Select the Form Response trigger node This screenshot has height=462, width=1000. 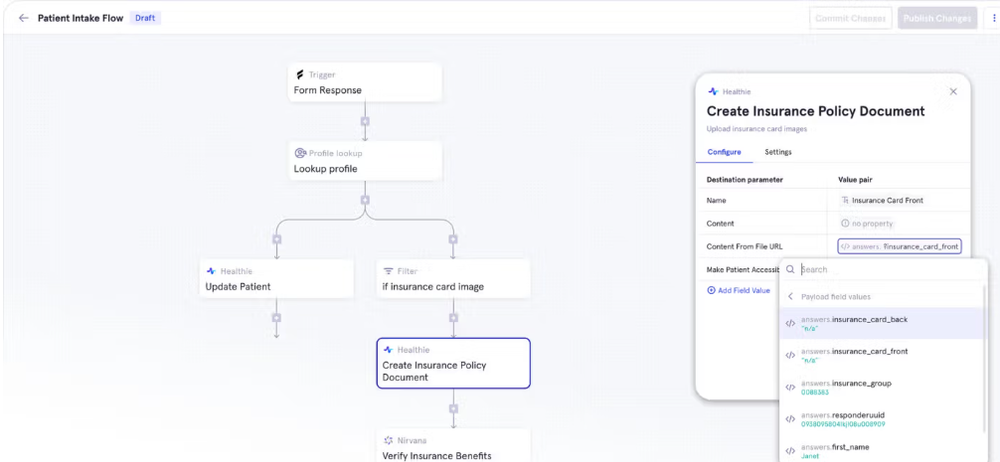pyautogui.click(x=365, y=82)
